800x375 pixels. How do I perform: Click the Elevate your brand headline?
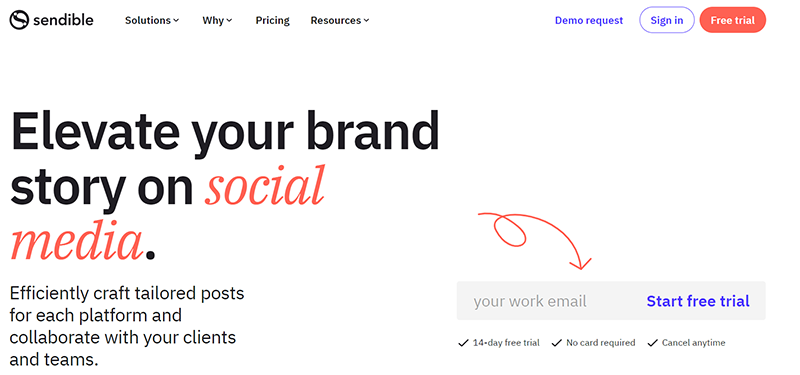[224, 130]
